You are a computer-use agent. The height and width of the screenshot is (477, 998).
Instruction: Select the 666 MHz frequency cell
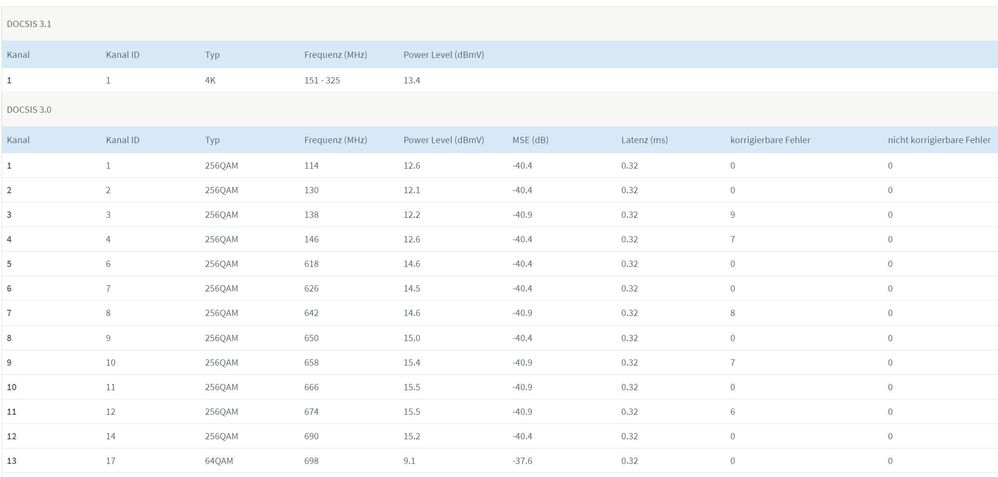pos(311,387)
